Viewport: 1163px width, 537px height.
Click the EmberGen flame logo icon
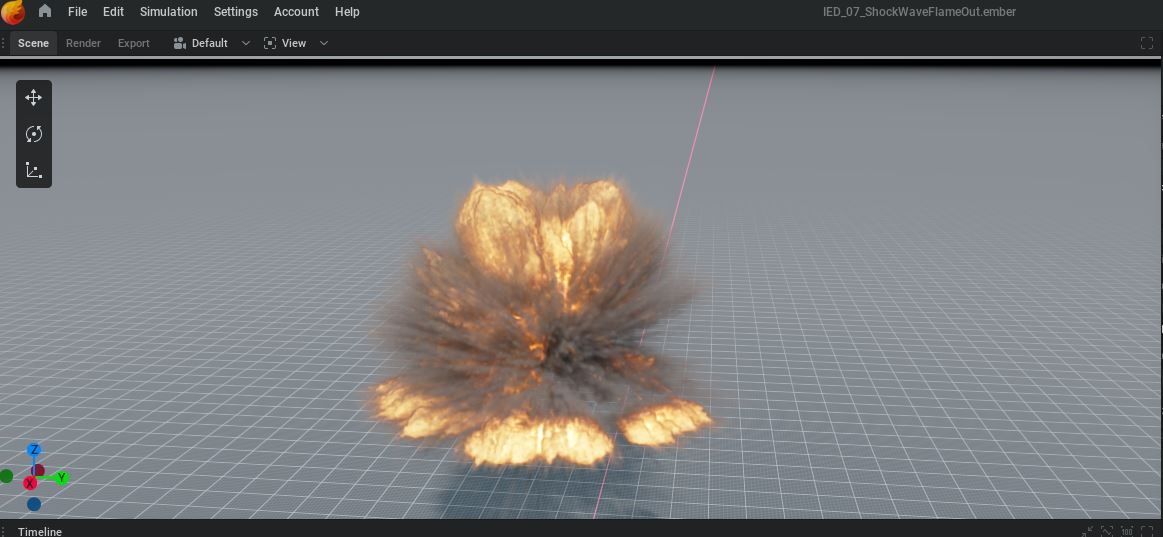(x=14, y=12)
